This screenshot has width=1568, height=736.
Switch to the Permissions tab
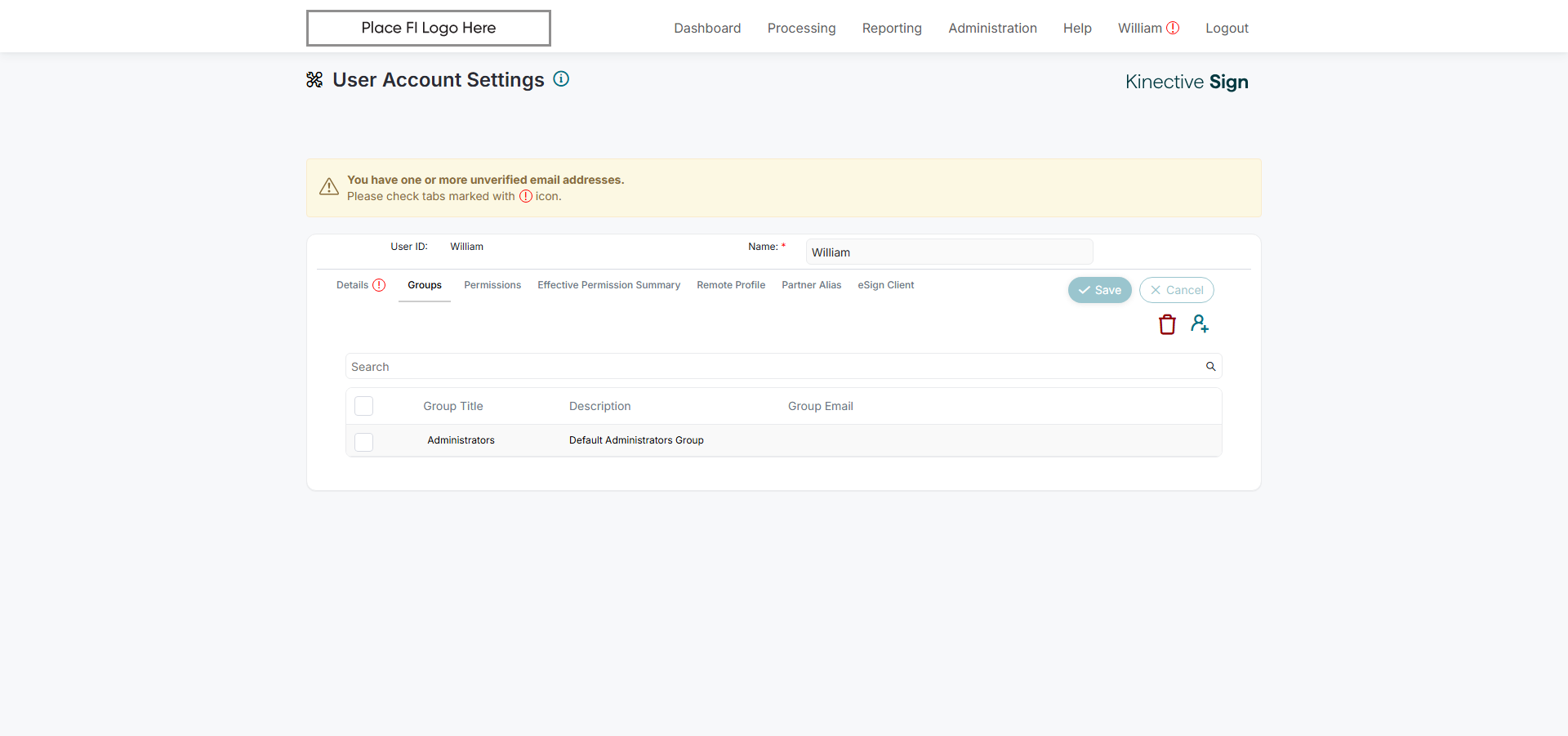tap(492, 285)
